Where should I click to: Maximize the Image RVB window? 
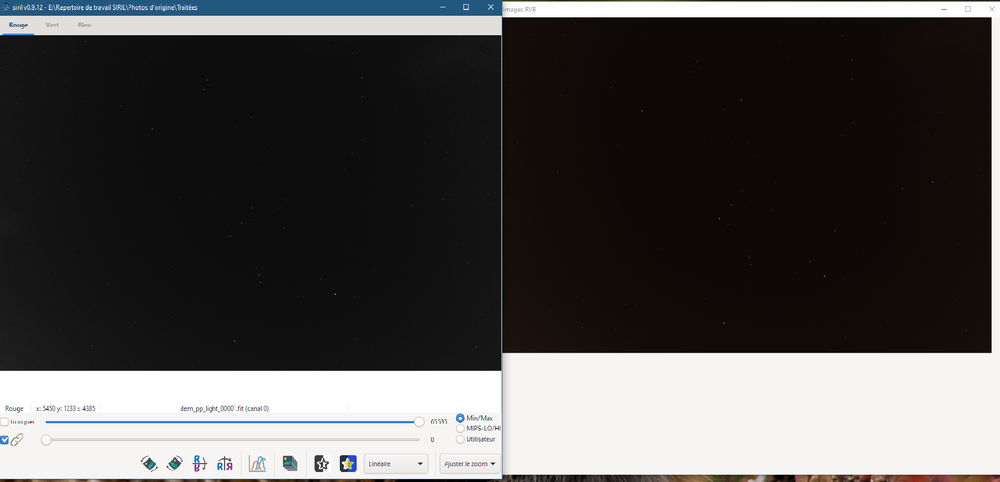pos(967,9)
